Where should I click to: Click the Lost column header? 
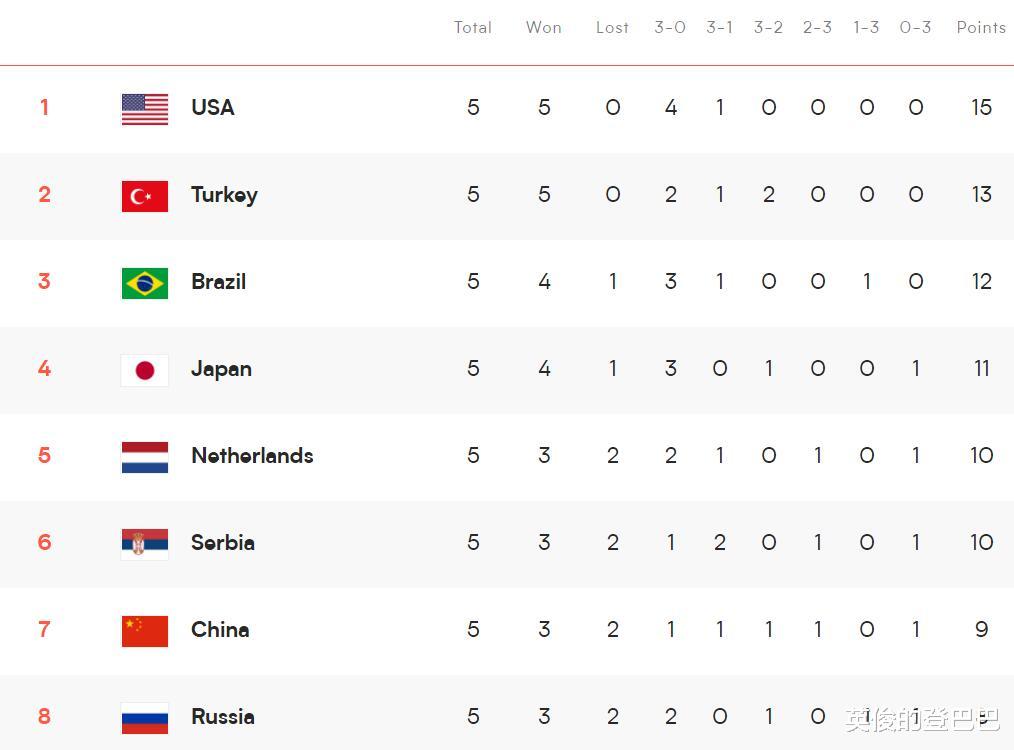[x=612, y=28]
